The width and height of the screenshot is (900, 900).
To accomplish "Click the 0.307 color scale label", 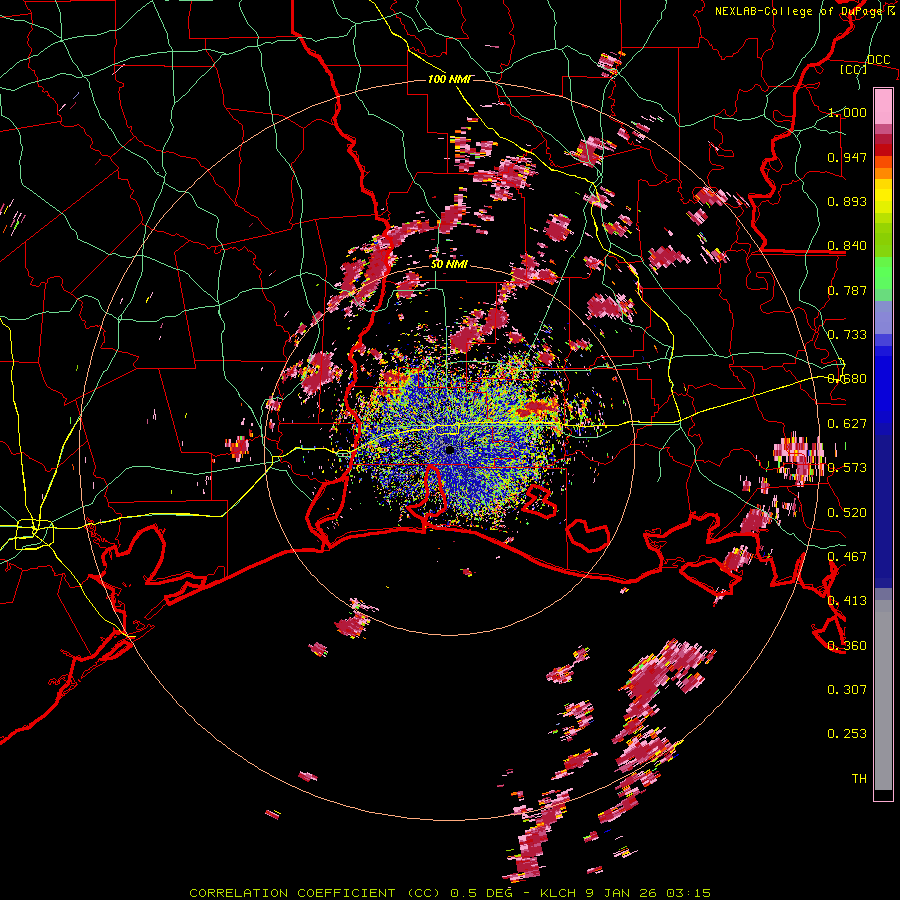I will pos(847,690).
